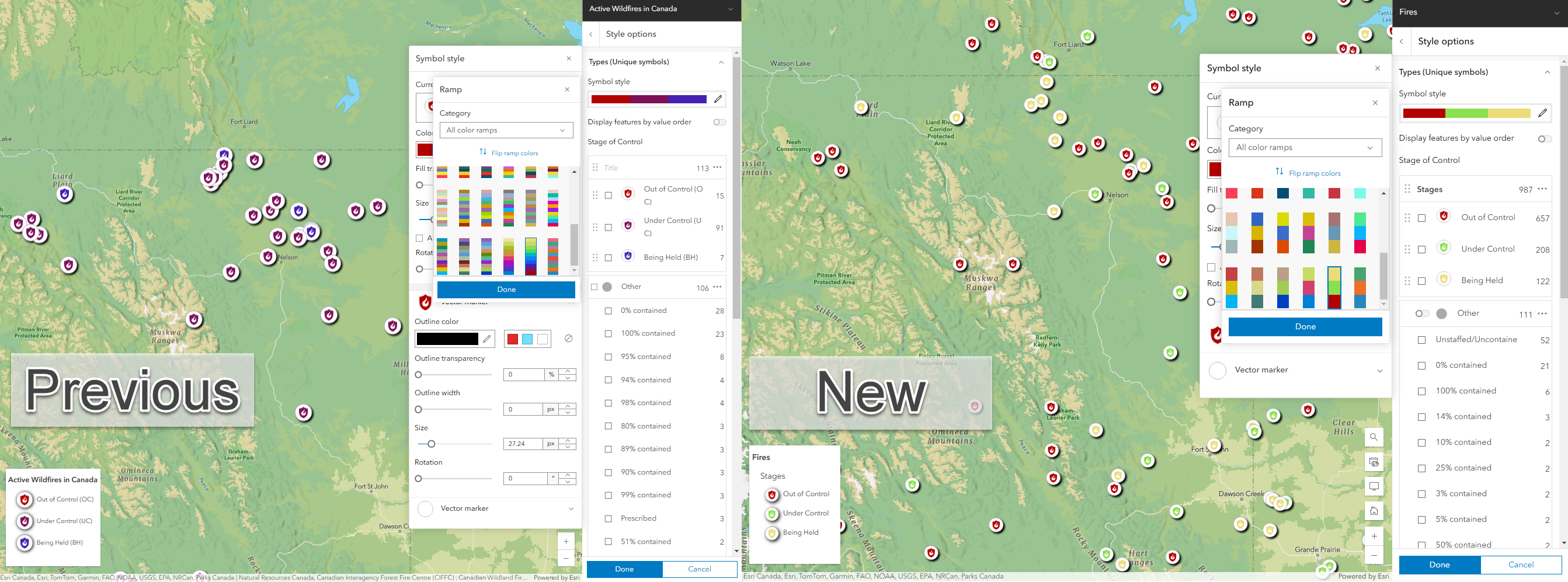The image size is (1568, 582).
Task: Open Category dropdown in New Ramp popup
Action: coord(1305,148)
